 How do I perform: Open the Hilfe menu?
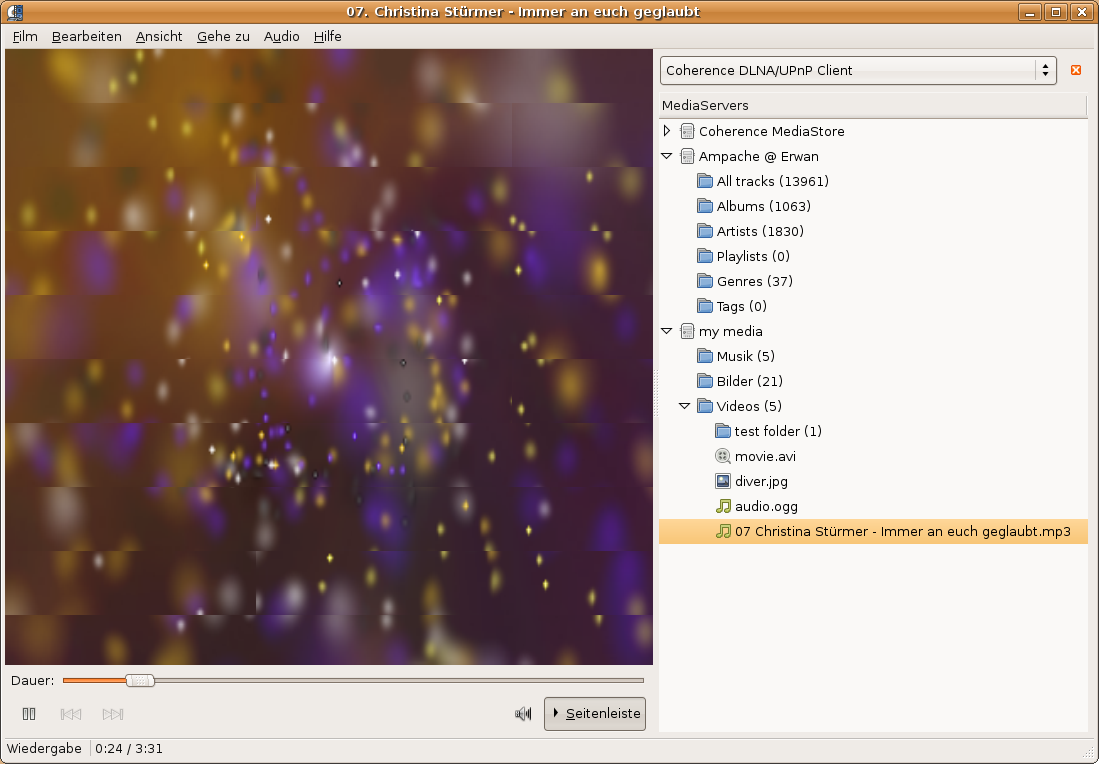tap(327, 36)
